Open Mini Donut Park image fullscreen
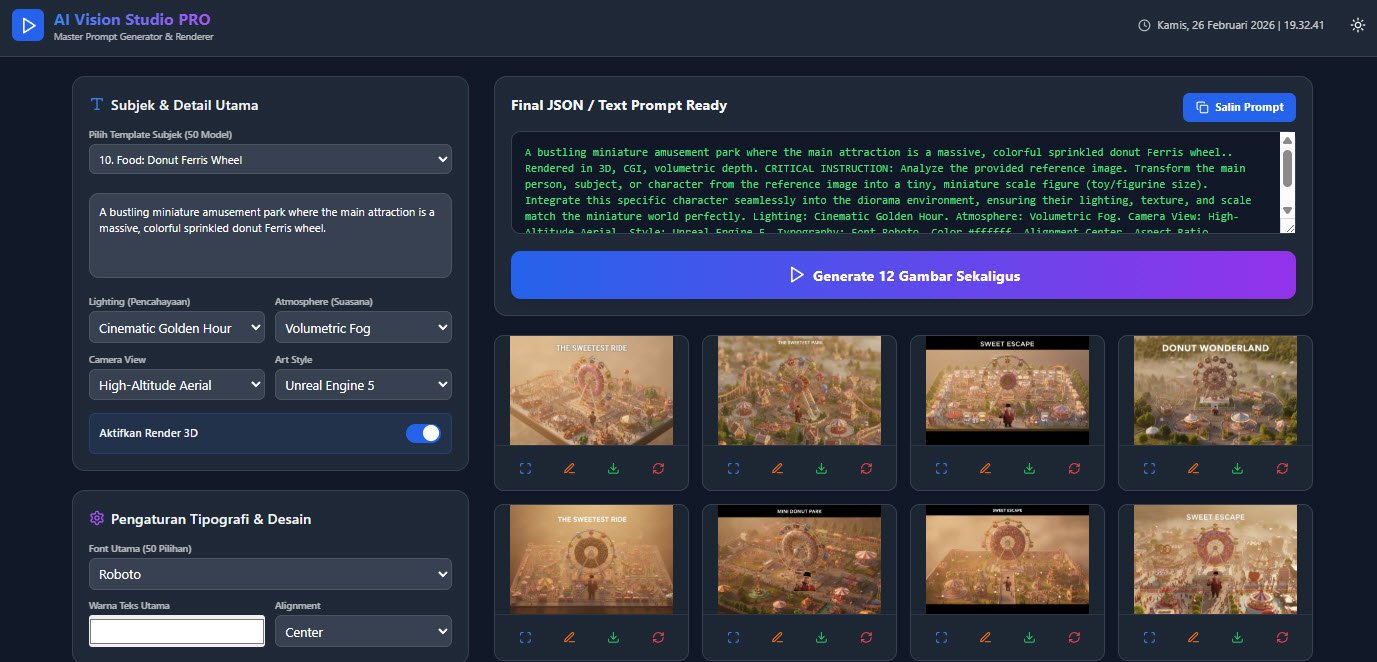The image size is (1377, 662). coord(733,637)
